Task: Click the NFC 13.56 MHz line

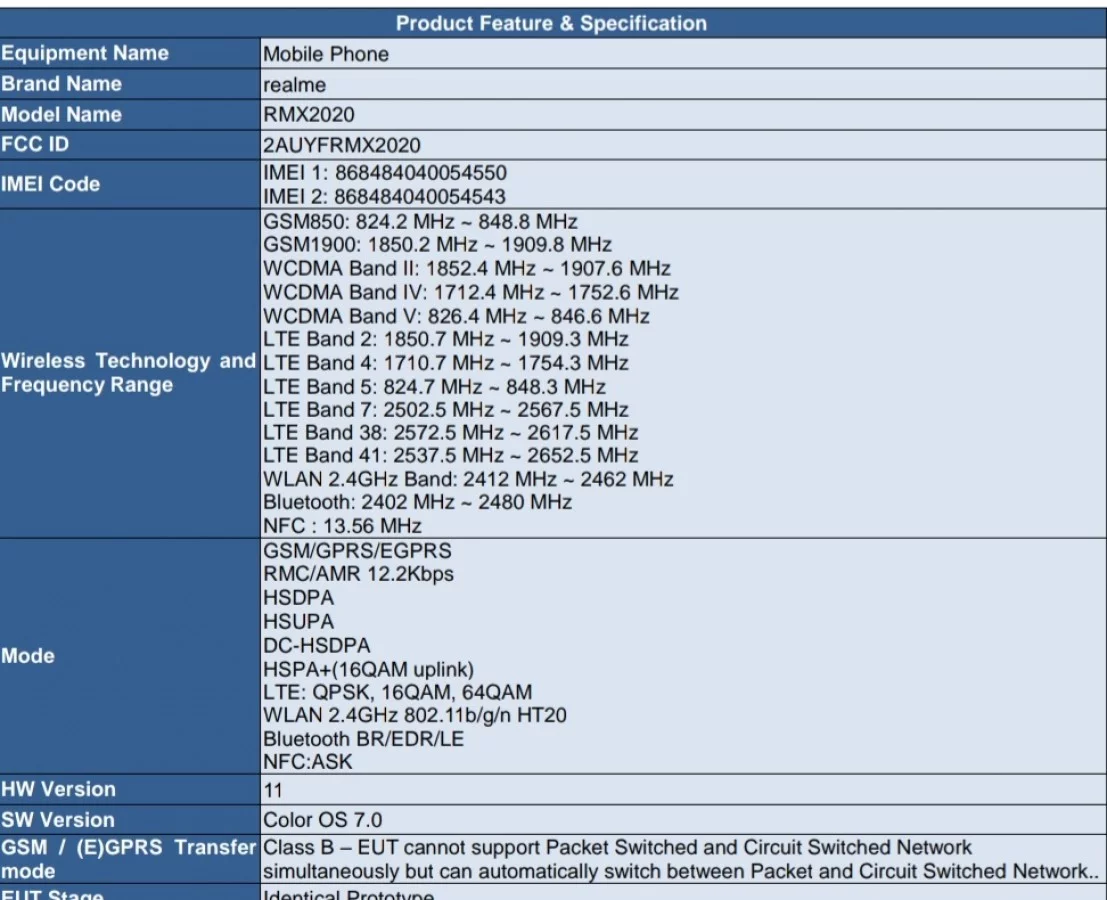Action: tap(342, 526)
